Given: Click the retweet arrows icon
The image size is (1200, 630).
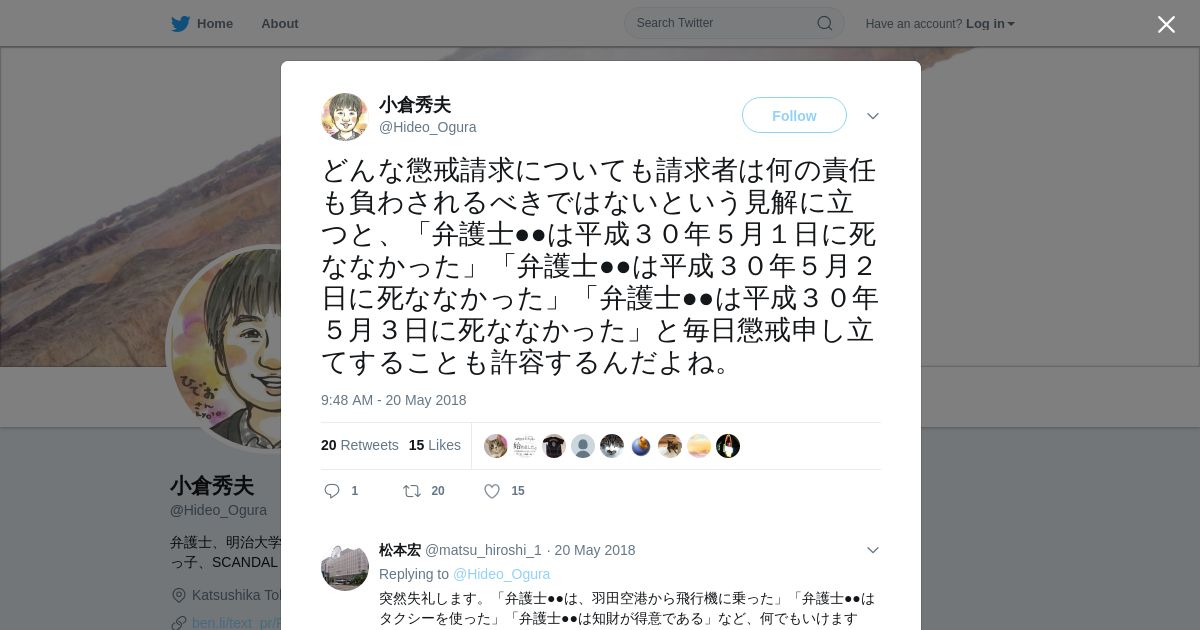Looking at the screenshot, I should (411, 491).
